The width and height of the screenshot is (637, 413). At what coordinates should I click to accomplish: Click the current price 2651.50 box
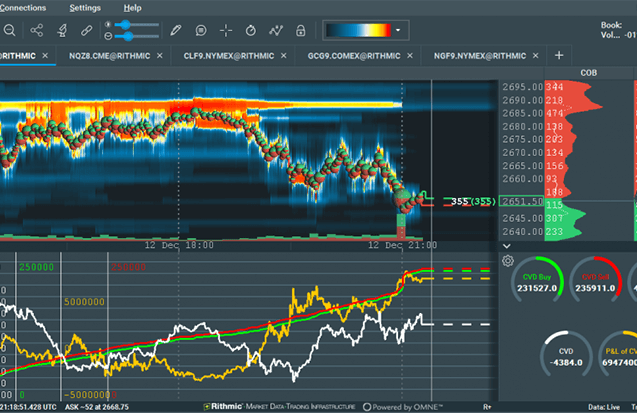click(x=521, y=201)
